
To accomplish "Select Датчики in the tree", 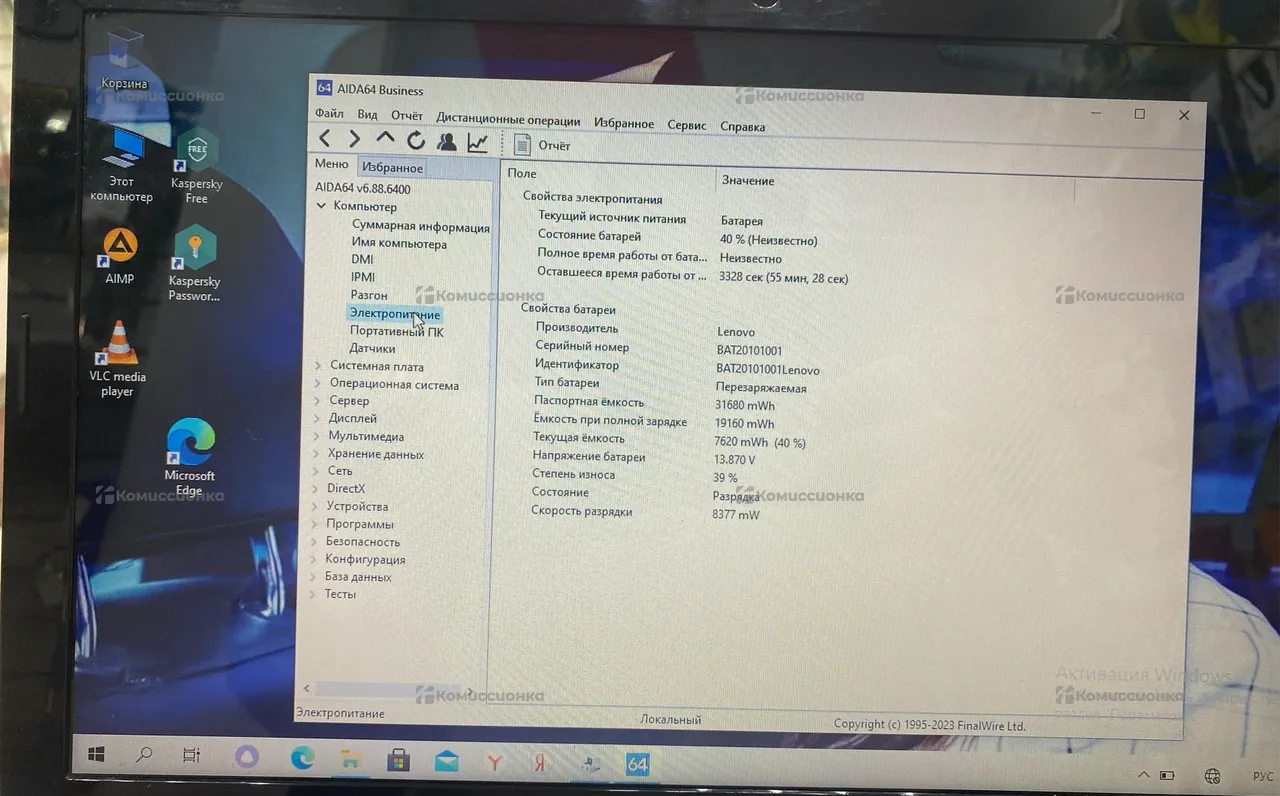I will tap(372, 349).
